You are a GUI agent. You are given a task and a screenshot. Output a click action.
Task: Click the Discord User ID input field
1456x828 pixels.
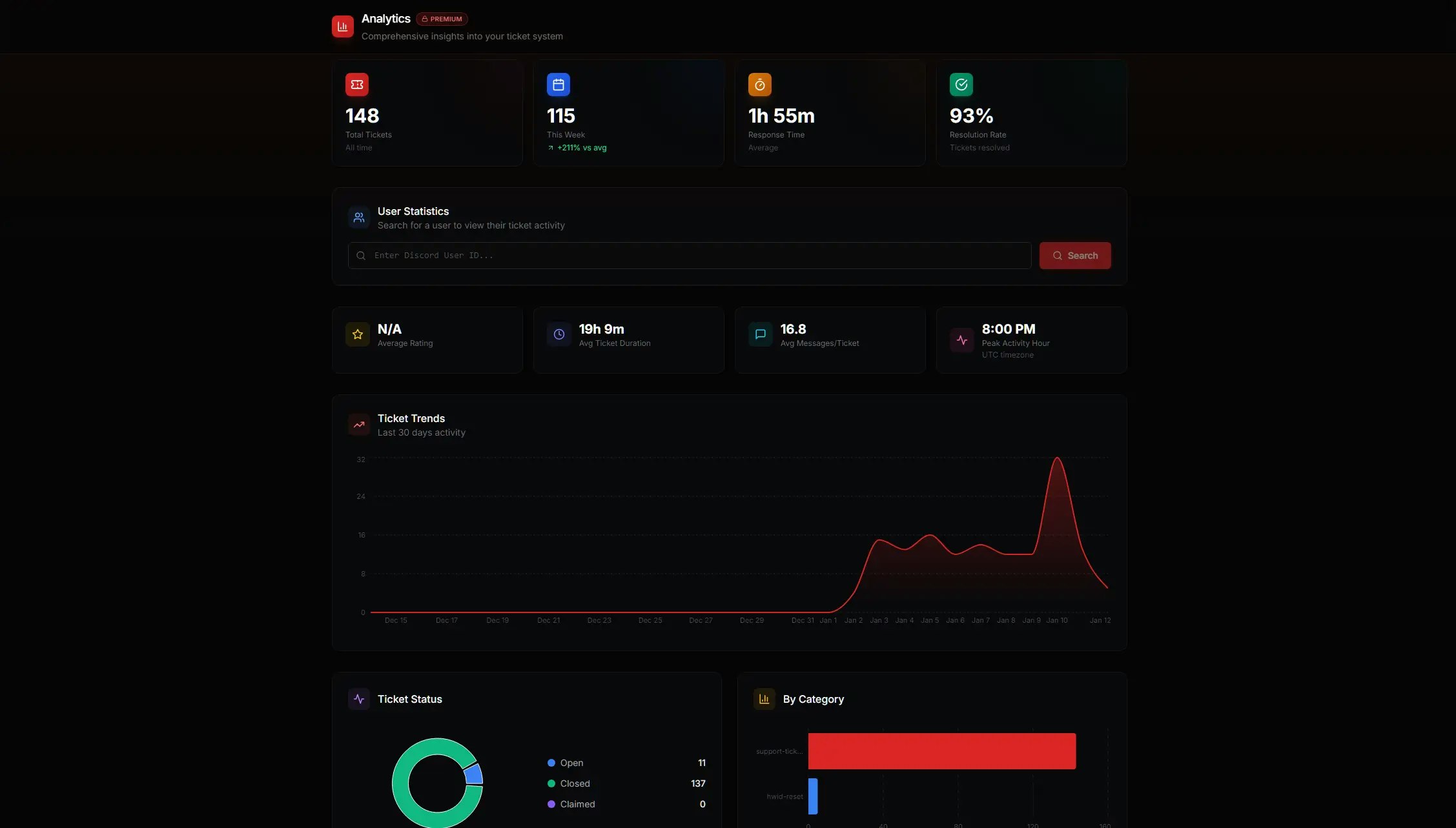coord(688,255)
